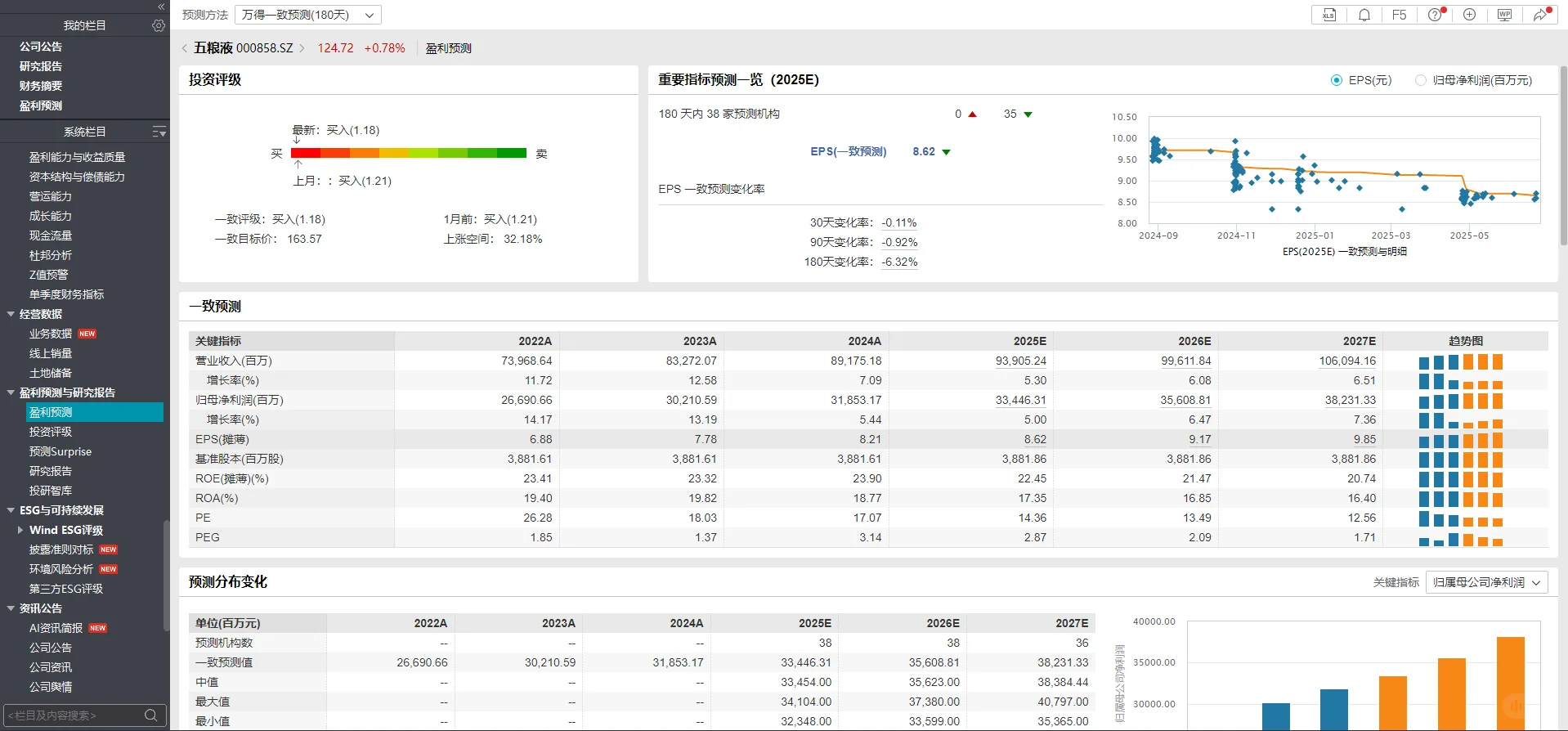Viewport: 1568px width, 731px height.
Task: Click the NEW badge beside AI资讯简报
Action: 98,628
